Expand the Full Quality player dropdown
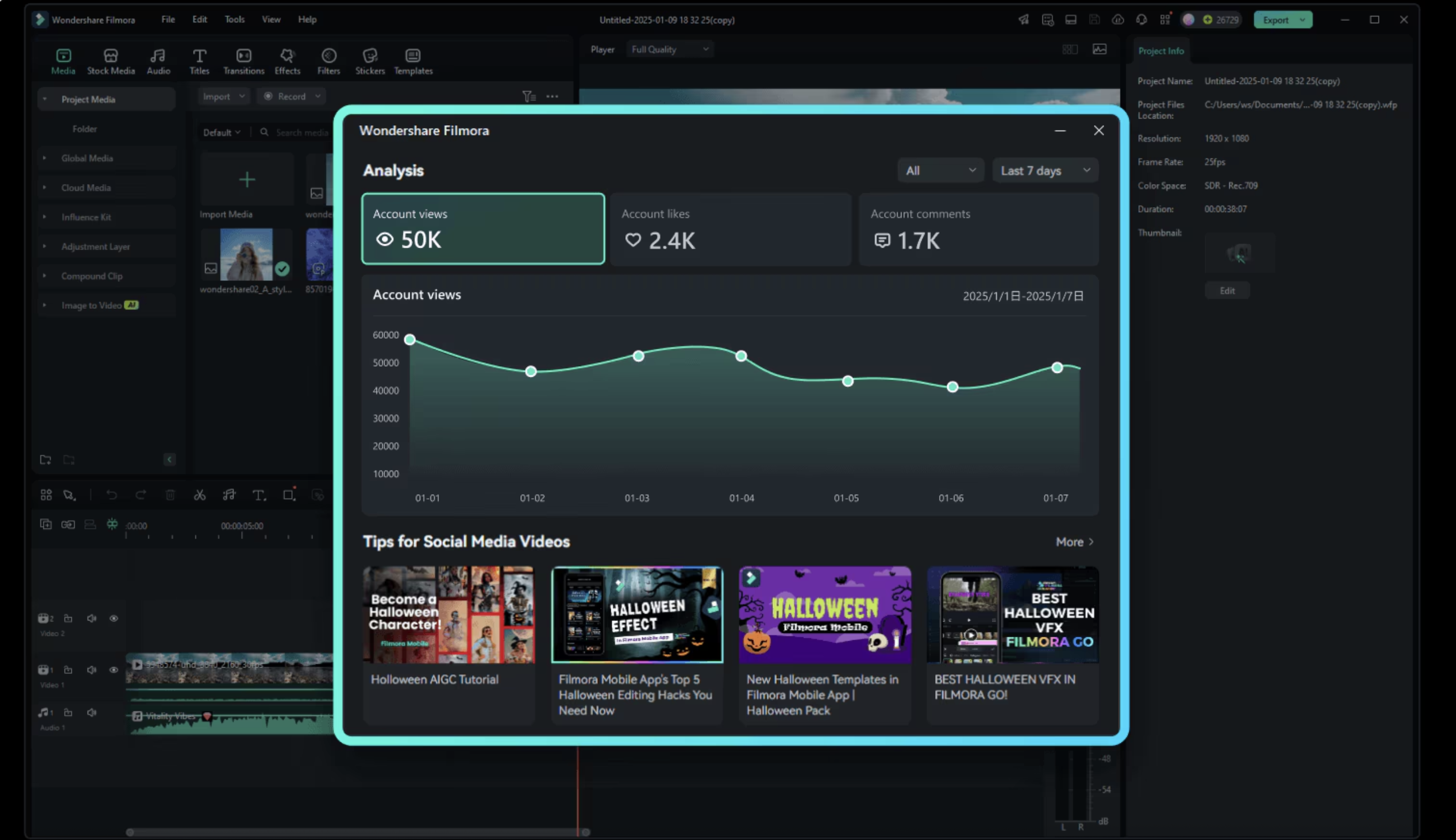 pyautogui.click(x=669, y=49)
